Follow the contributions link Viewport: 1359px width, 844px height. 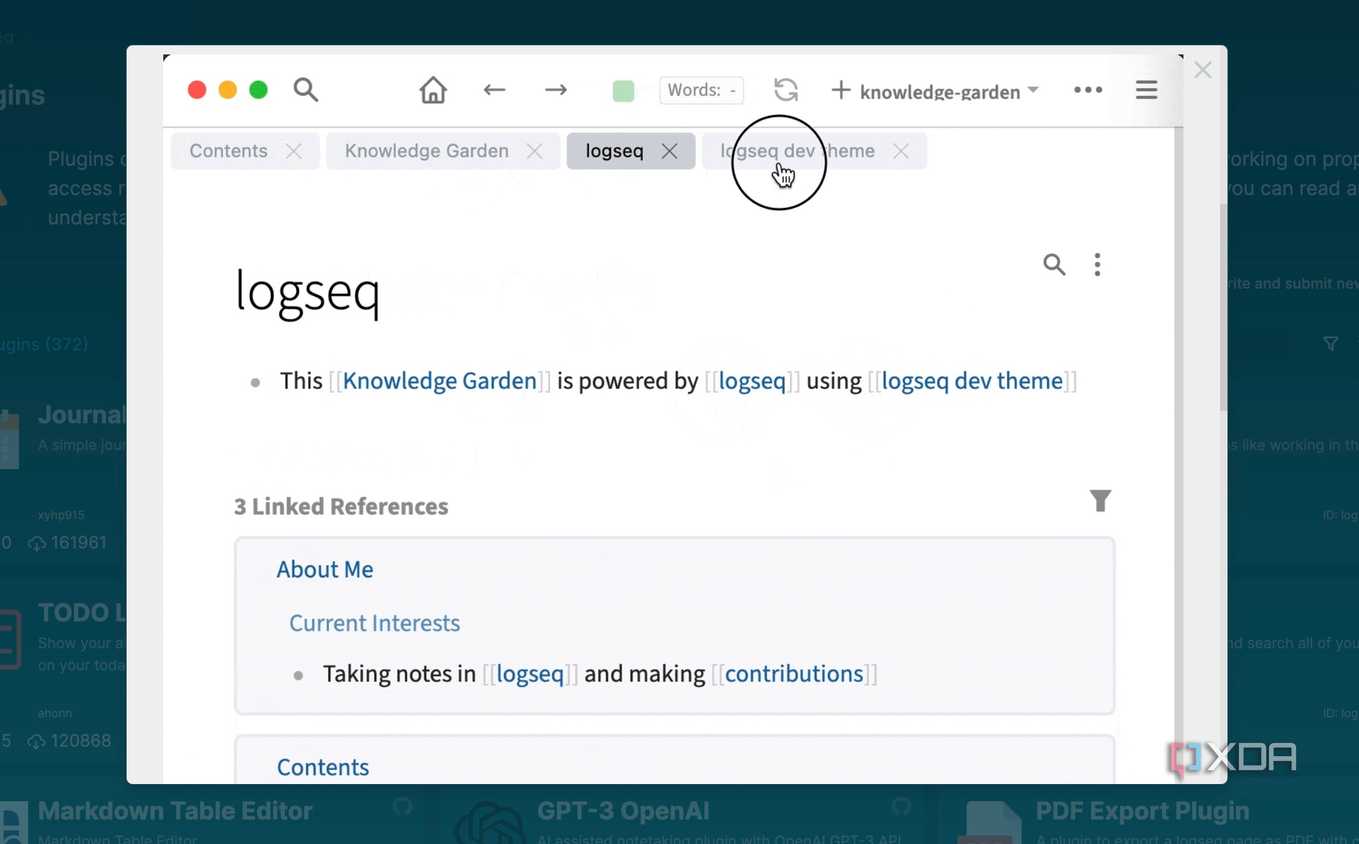pos(794,674)
